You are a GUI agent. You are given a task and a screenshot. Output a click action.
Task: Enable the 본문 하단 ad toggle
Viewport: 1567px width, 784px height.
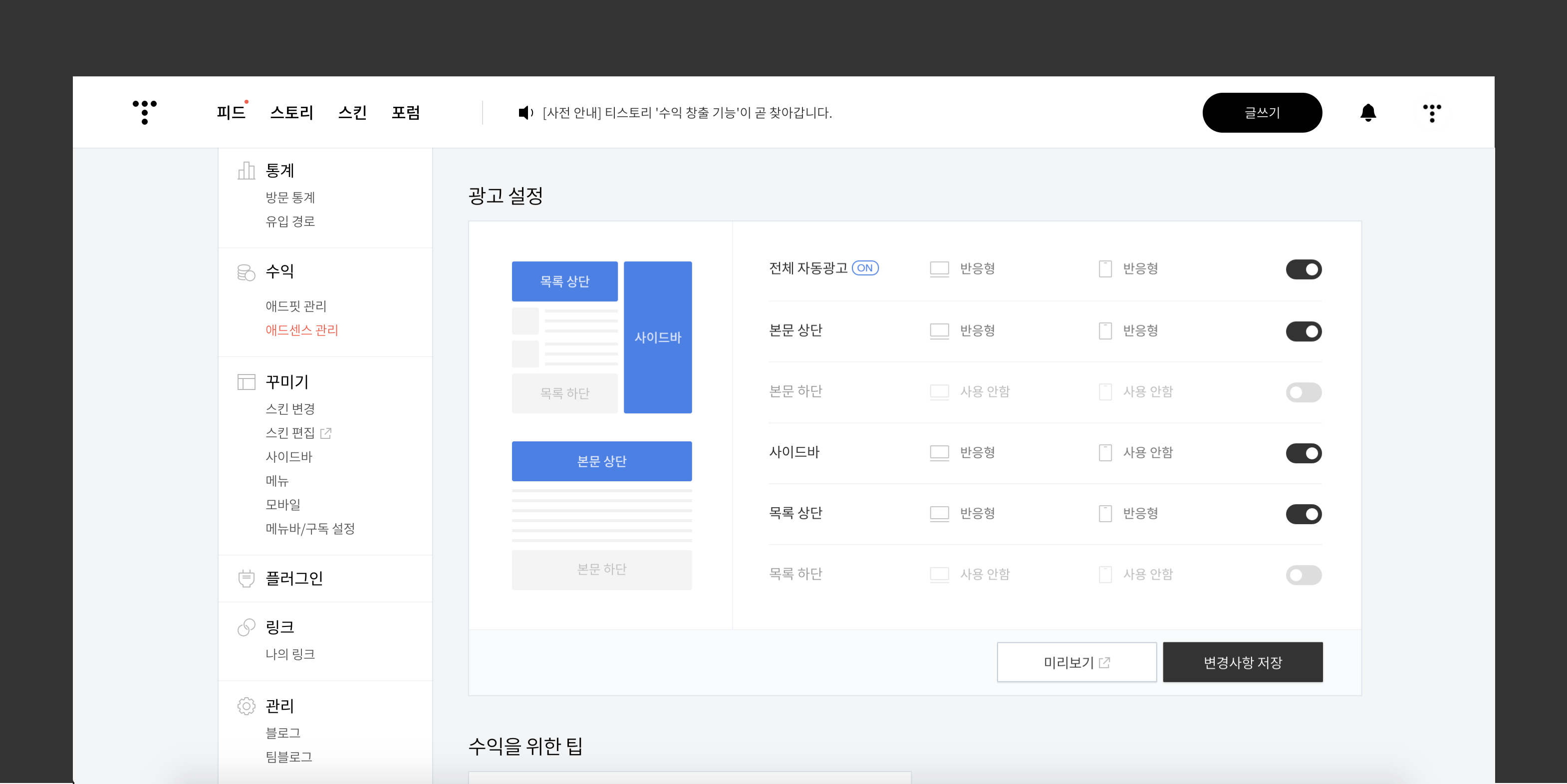coord(1303,392)
